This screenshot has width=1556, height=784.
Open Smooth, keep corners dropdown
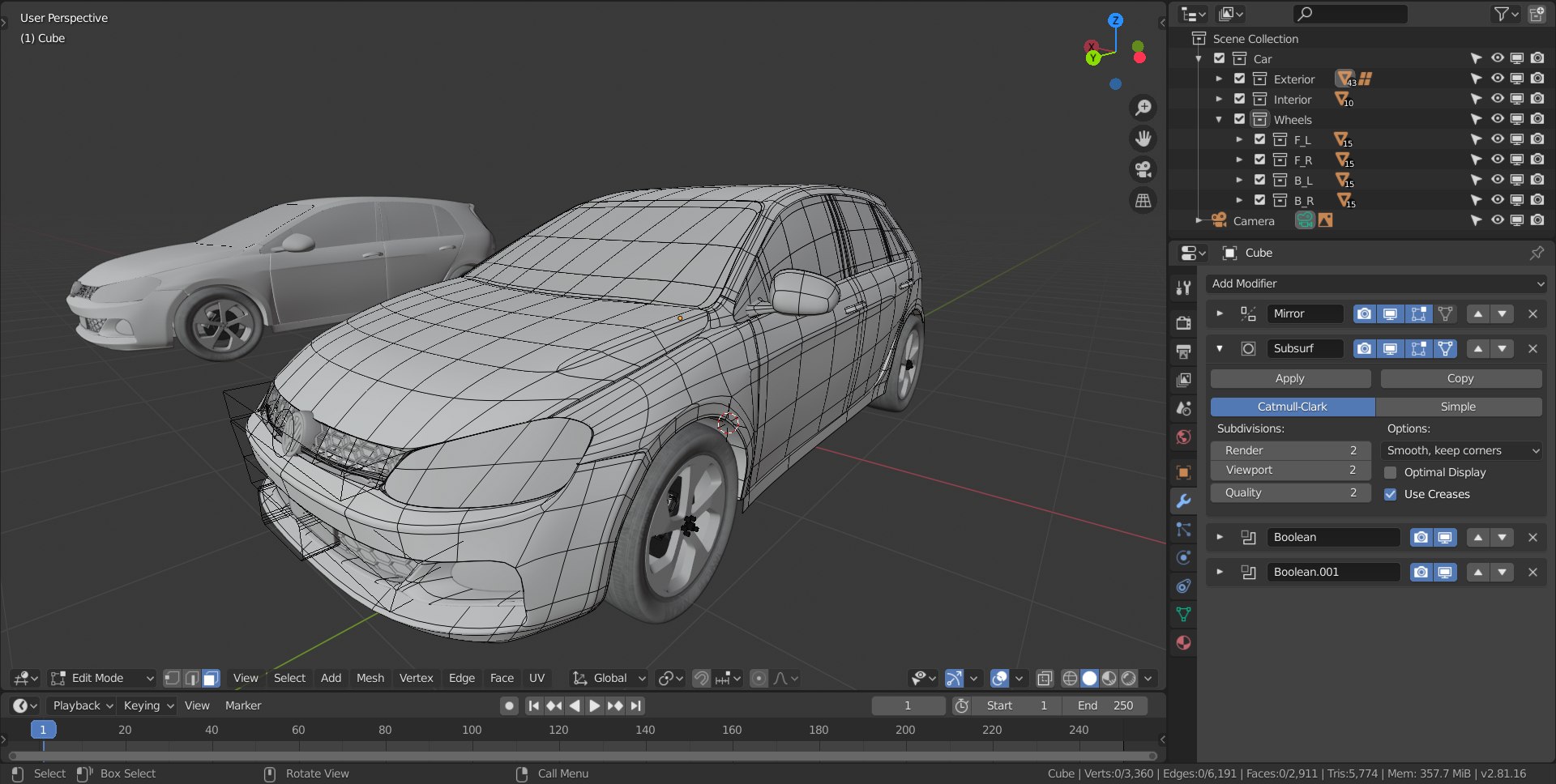pyautogui.click(x=1462, y=450)
